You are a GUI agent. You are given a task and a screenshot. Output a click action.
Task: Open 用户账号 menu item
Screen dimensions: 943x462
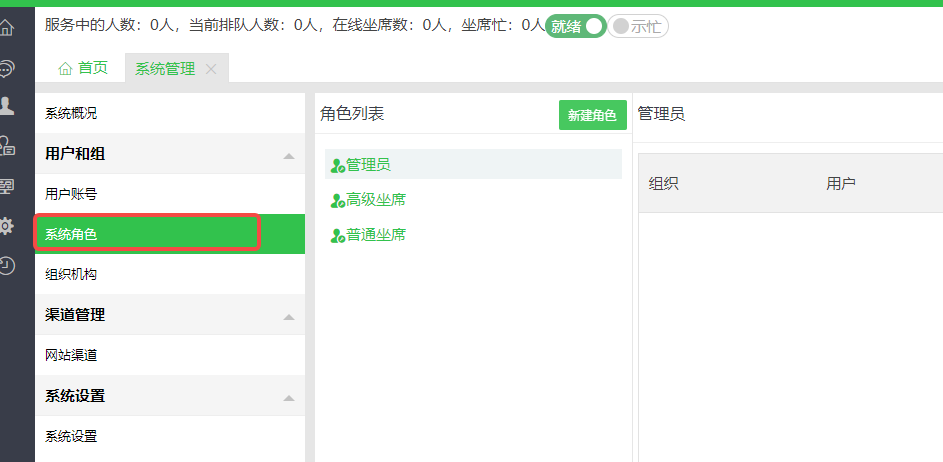(170, 194)
